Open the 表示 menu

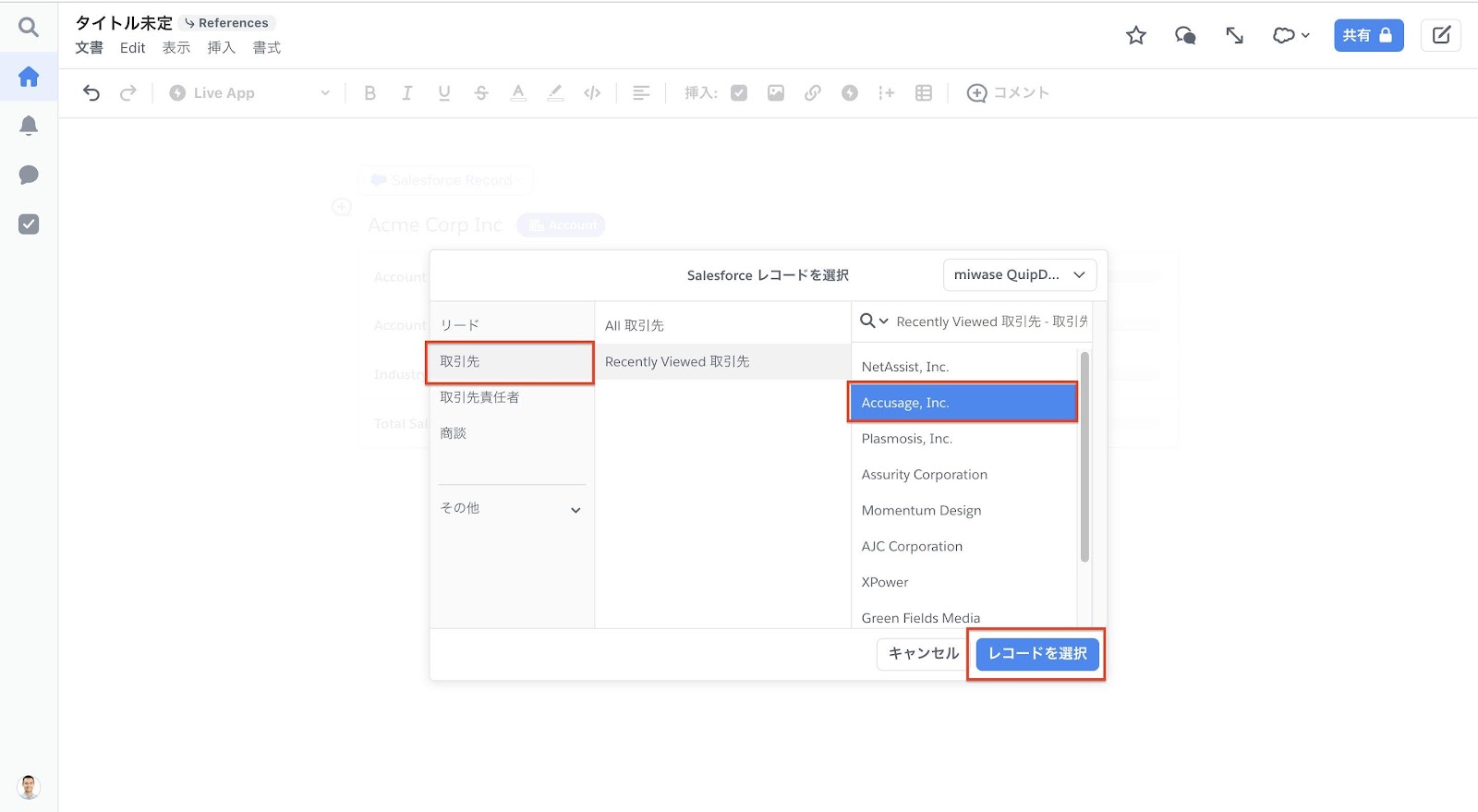(176, 47)
